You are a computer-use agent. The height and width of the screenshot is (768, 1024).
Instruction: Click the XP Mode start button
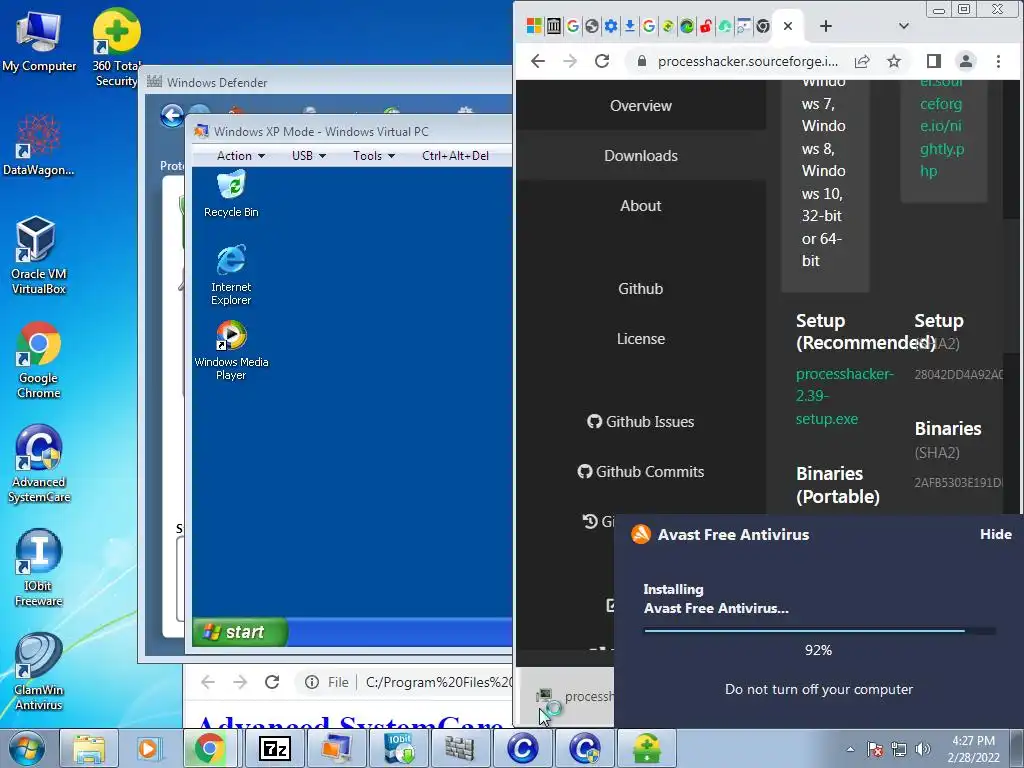point(240,632)
